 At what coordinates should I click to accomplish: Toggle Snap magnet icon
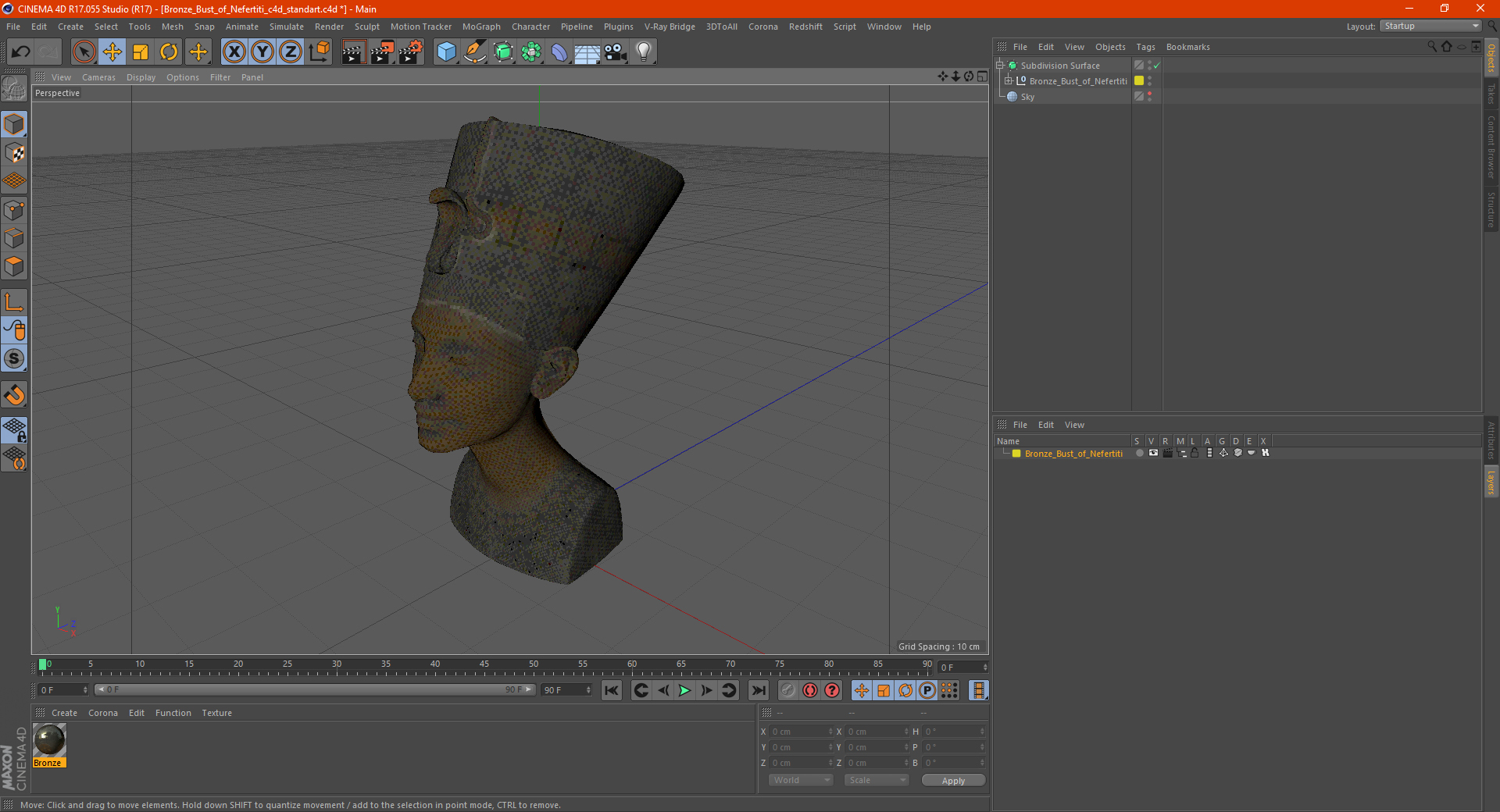tap(14, 395)
